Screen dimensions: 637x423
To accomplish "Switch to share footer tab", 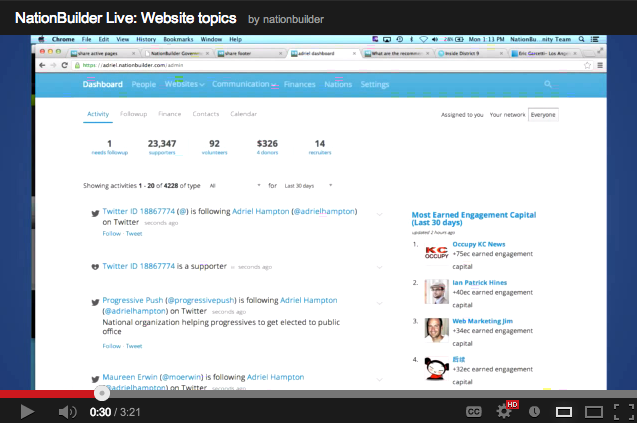I will click(x=249, y=53).
